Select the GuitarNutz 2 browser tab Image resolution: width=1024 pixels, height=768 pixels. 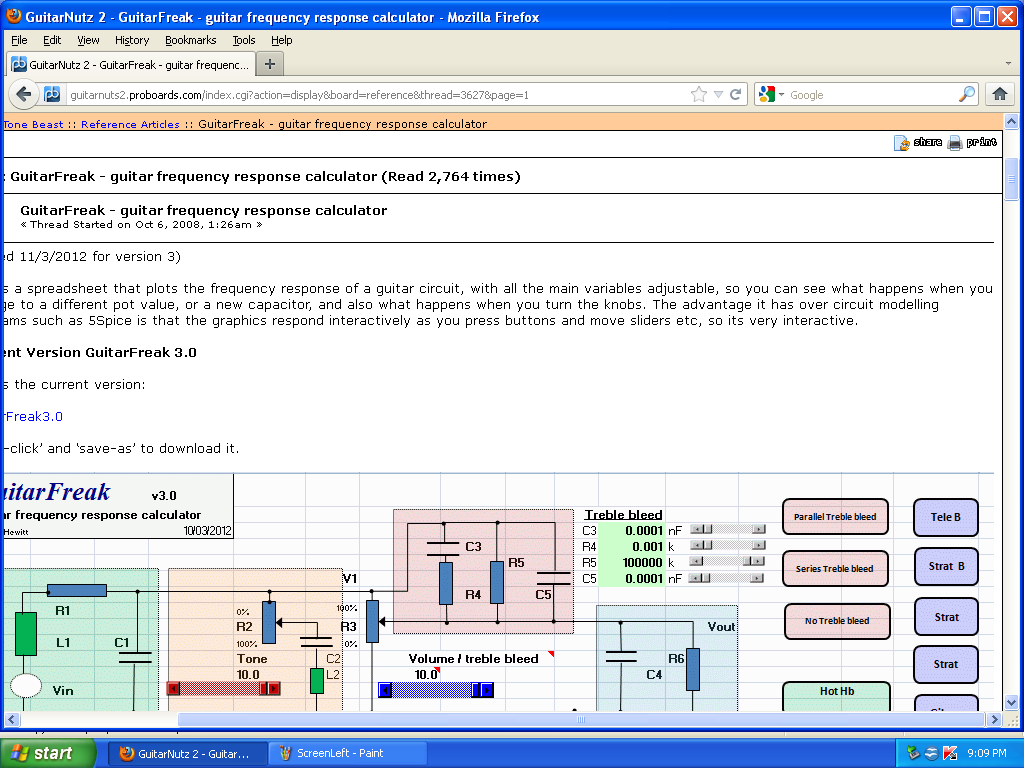pos(130,65)
